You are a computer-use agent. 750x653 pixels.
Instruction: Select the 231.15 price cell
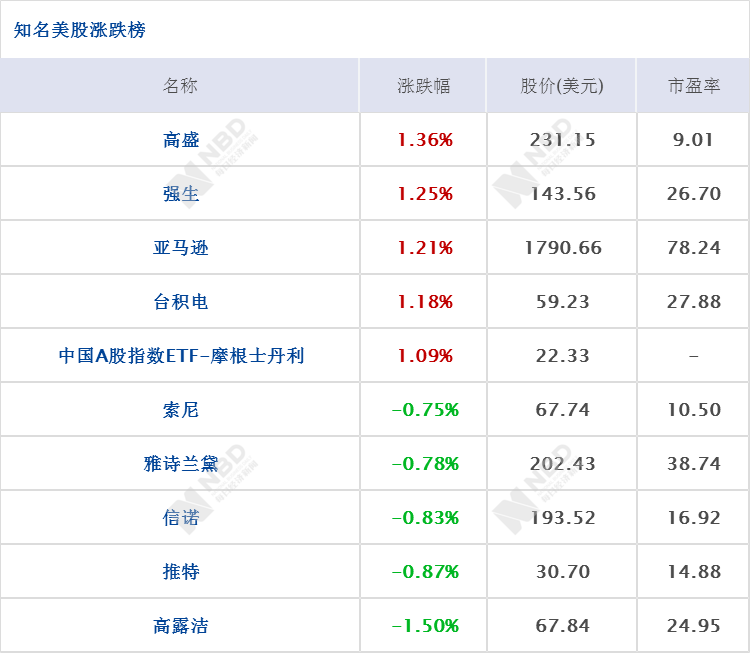(x=562, y=140)
